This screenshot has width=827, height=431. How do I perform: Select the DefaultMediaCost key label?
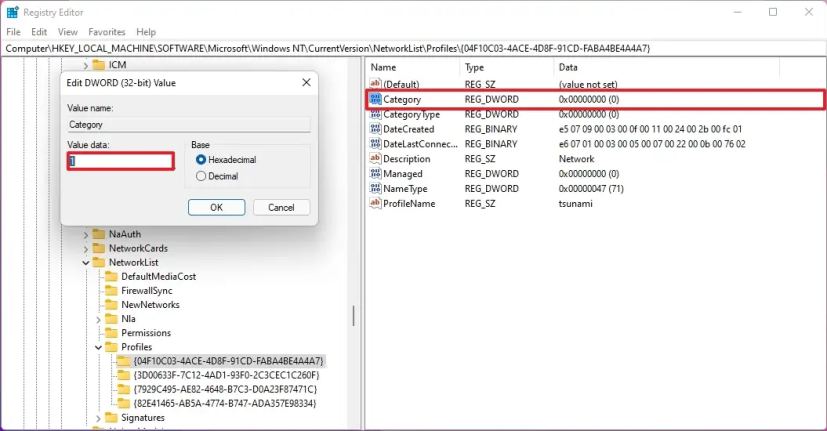(x=158, y=276)
